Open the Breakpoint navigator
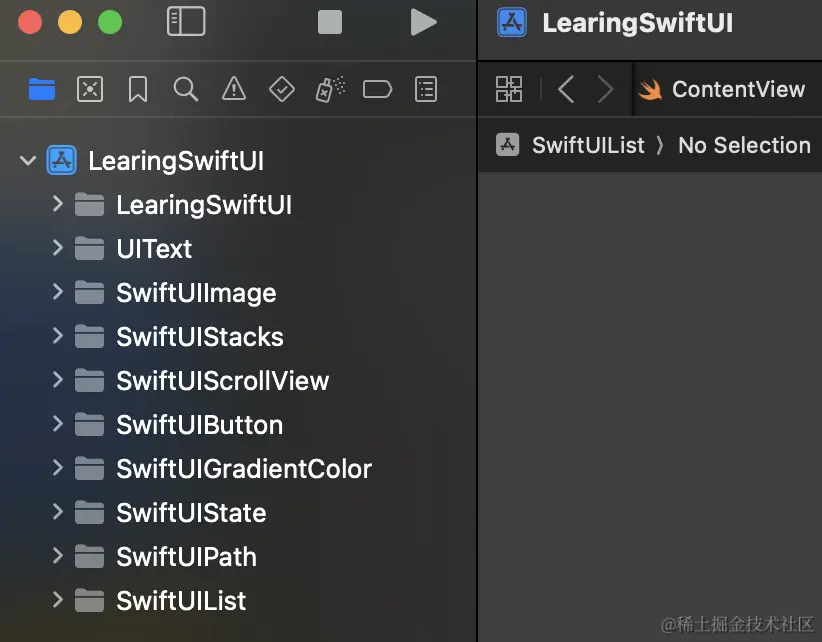This screenshot has height=642, width=822. point(377,89)
